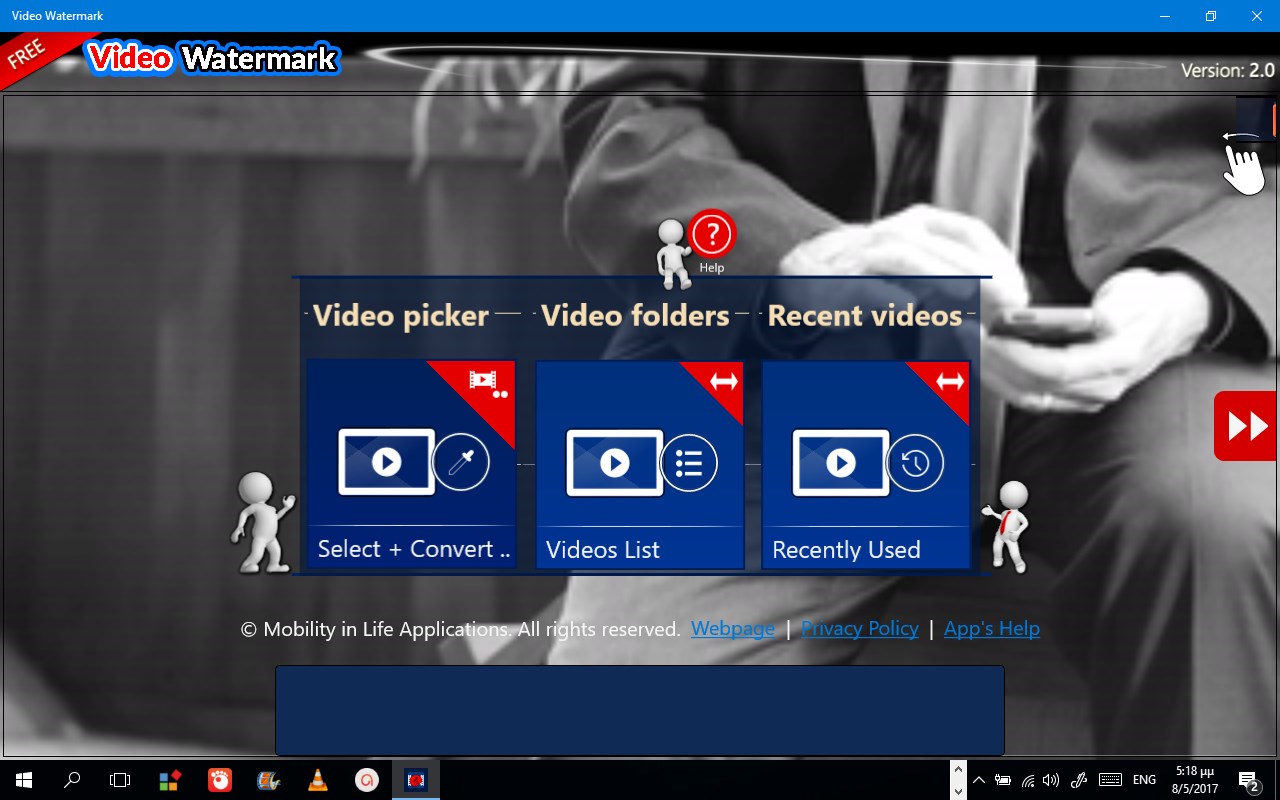Viewport: 1280px width, 800px height.
Task: Open the red Help question mark
Action: [711, 235]
